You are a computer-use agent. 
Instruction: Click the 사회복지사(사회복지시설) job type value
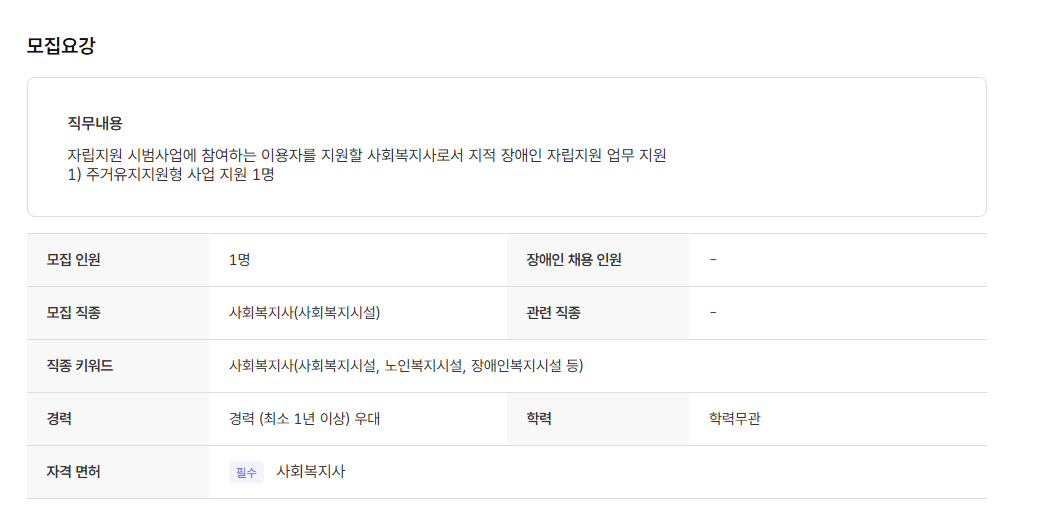coord(304,313)
